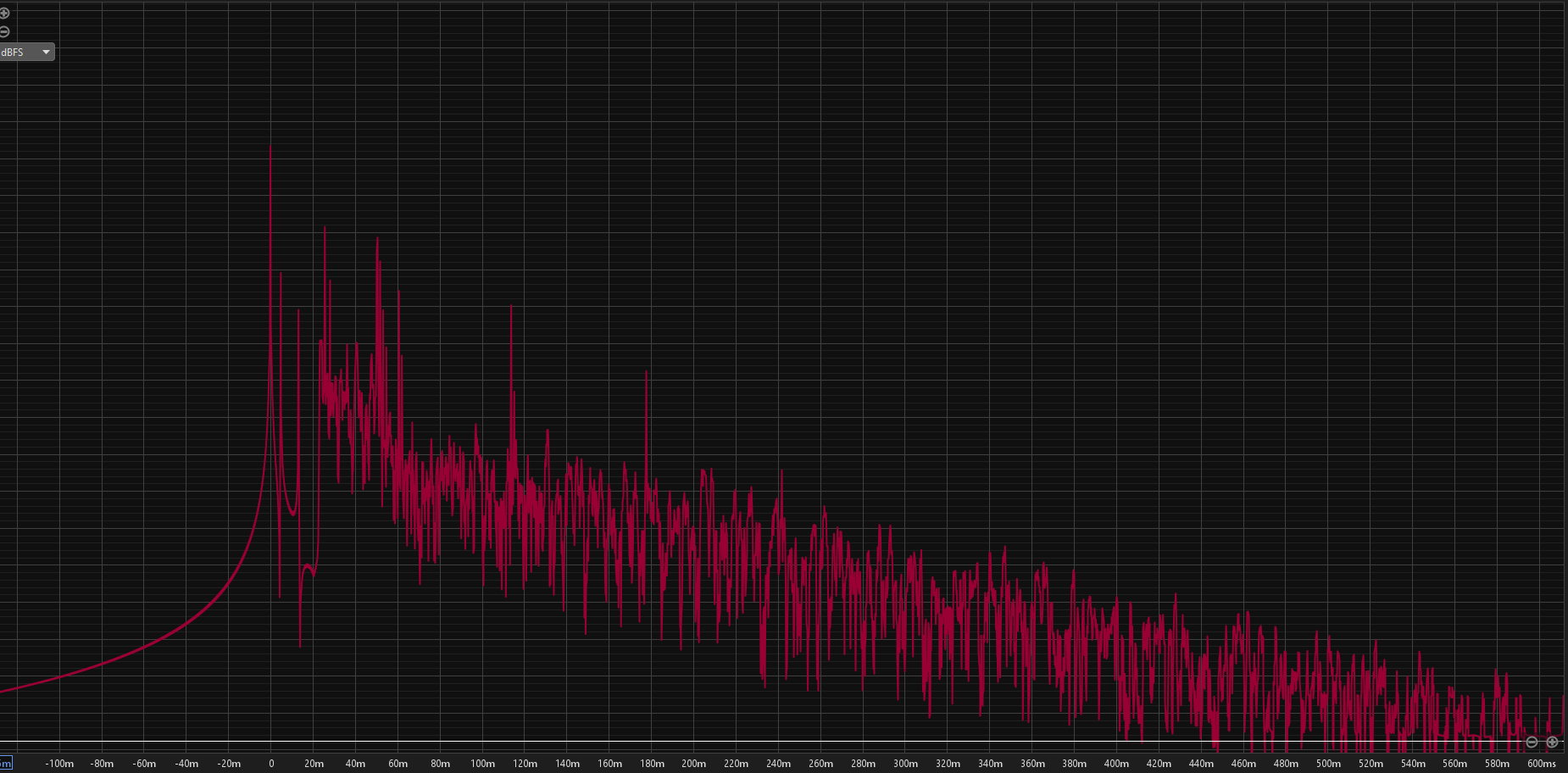Screen dimensions: 1568x773
Task: Click the 140m time axis label
Action: [x=568, y=764]
